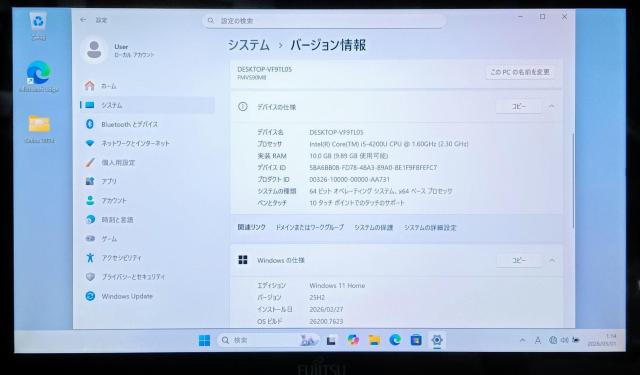The image size is (640, 375).
Task: Open Microsoft Store from the taskbar
Action: click(416, 340)
